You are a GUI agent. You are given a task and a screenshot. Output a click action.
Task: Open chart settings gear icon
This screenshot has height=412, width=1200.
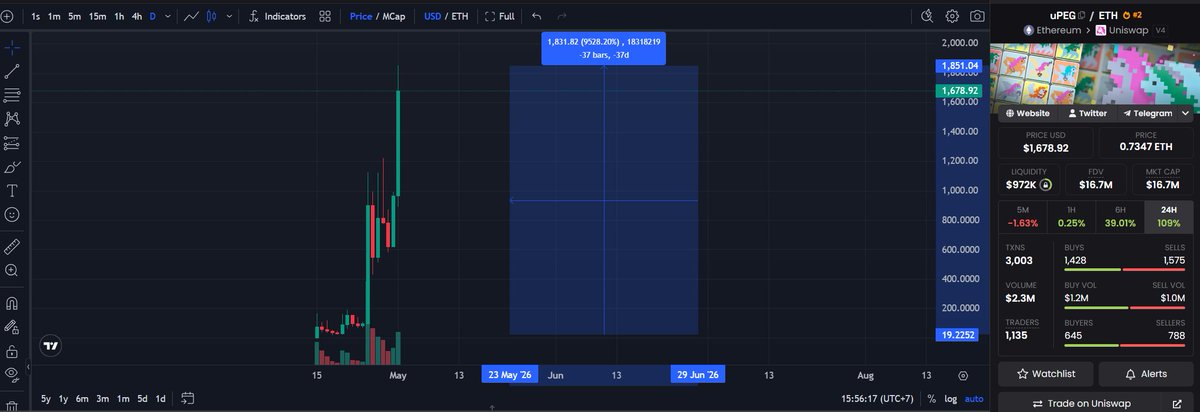click(x=952, y=17)
